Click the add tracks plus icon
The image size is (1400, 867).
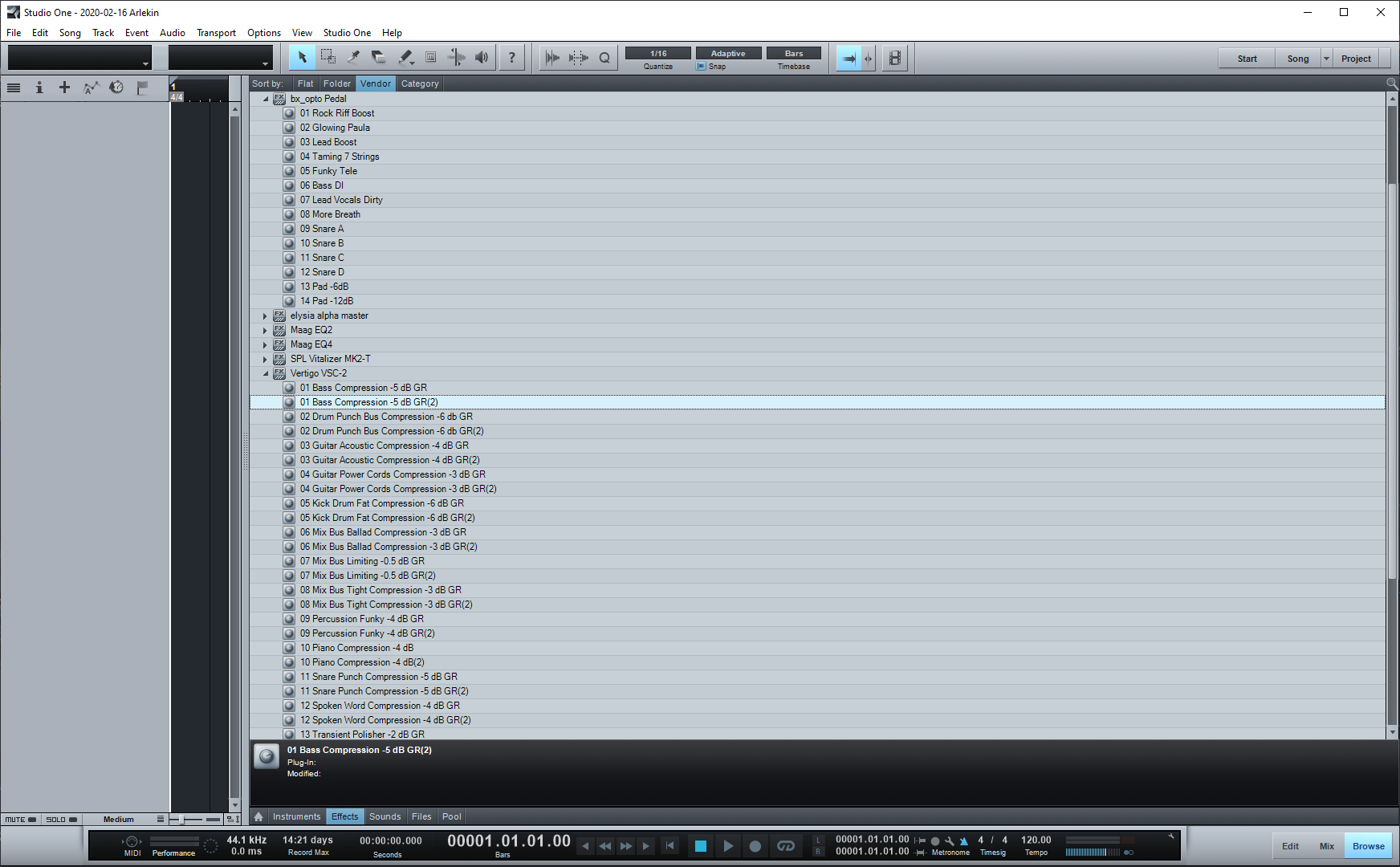pyautogui.click(x=64, y=88)
